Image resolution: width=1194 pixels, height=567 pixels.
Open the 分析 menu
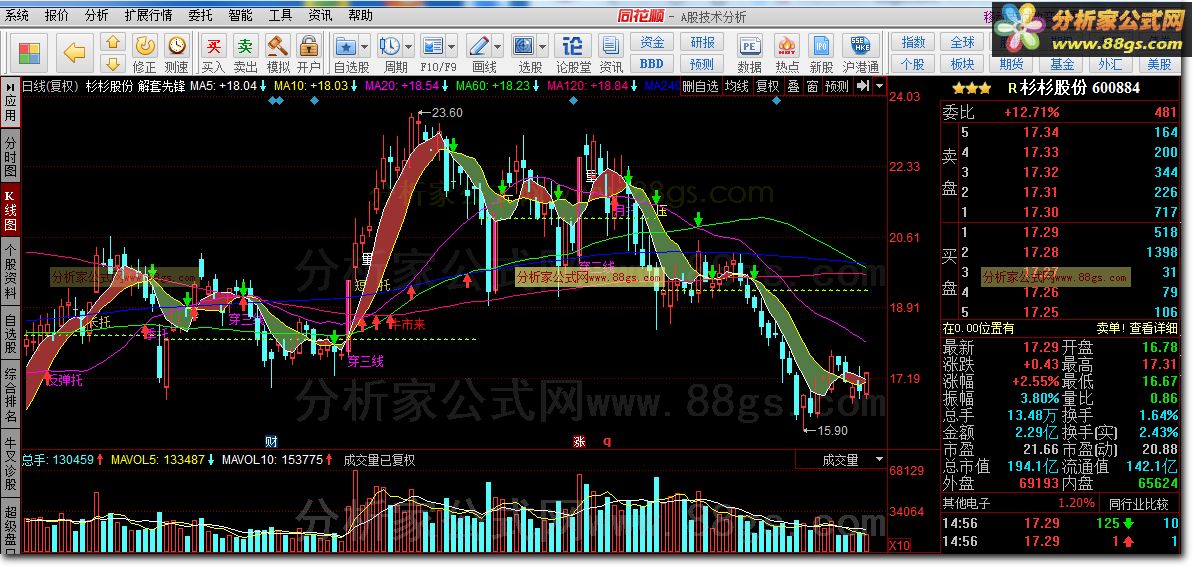point(96,15)
